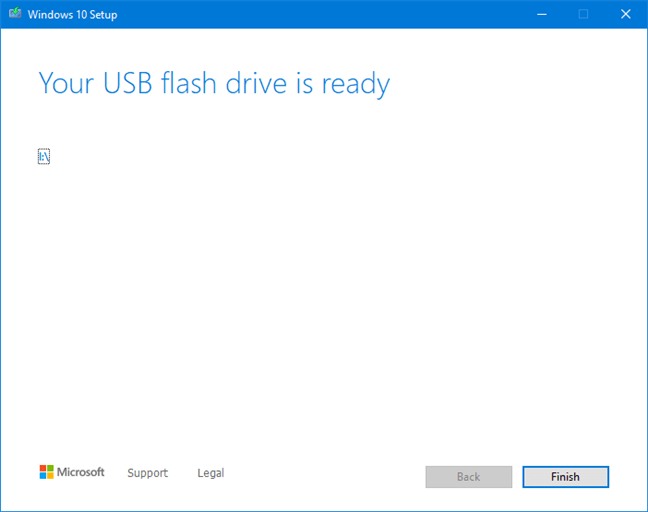
Task: Click the greyed-out Back button
Action: click(x=469, y=477)
